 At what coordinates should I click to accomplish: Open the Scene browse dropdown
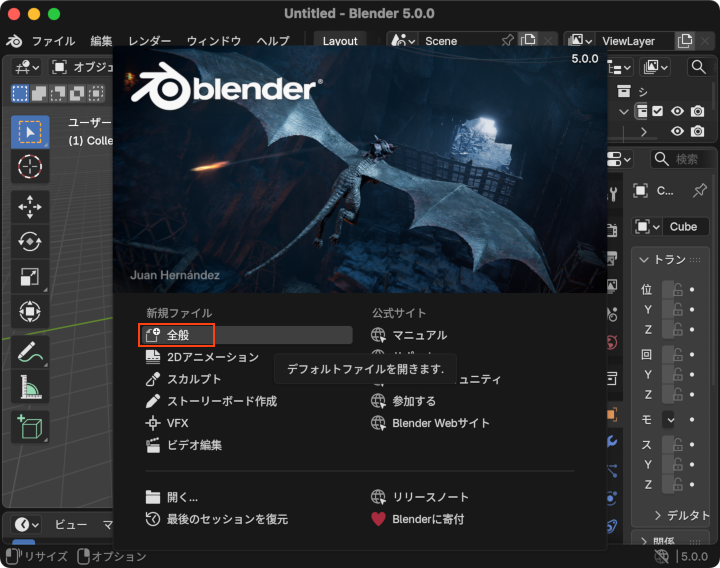[402, 41]
